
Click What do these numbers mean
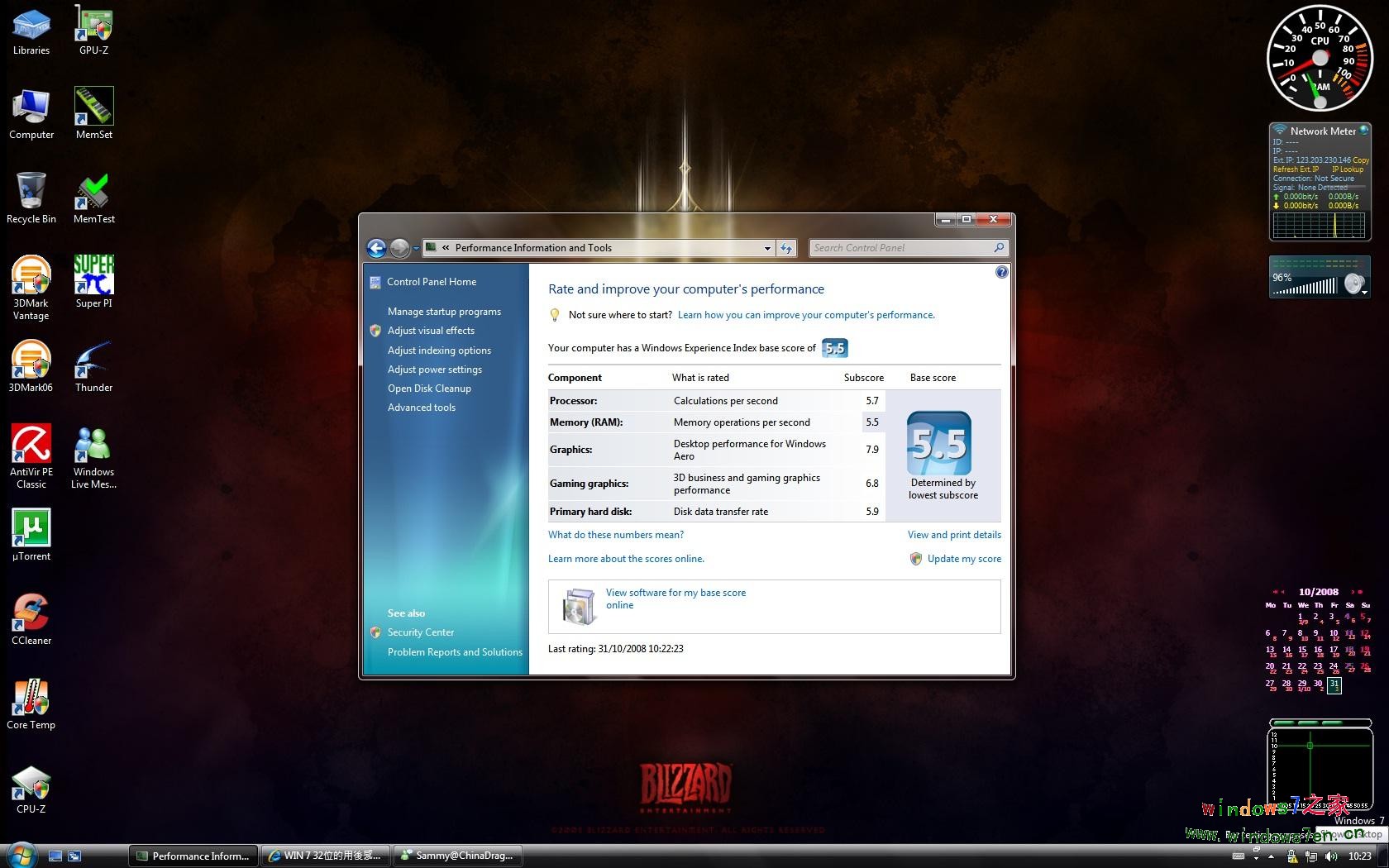616,535
